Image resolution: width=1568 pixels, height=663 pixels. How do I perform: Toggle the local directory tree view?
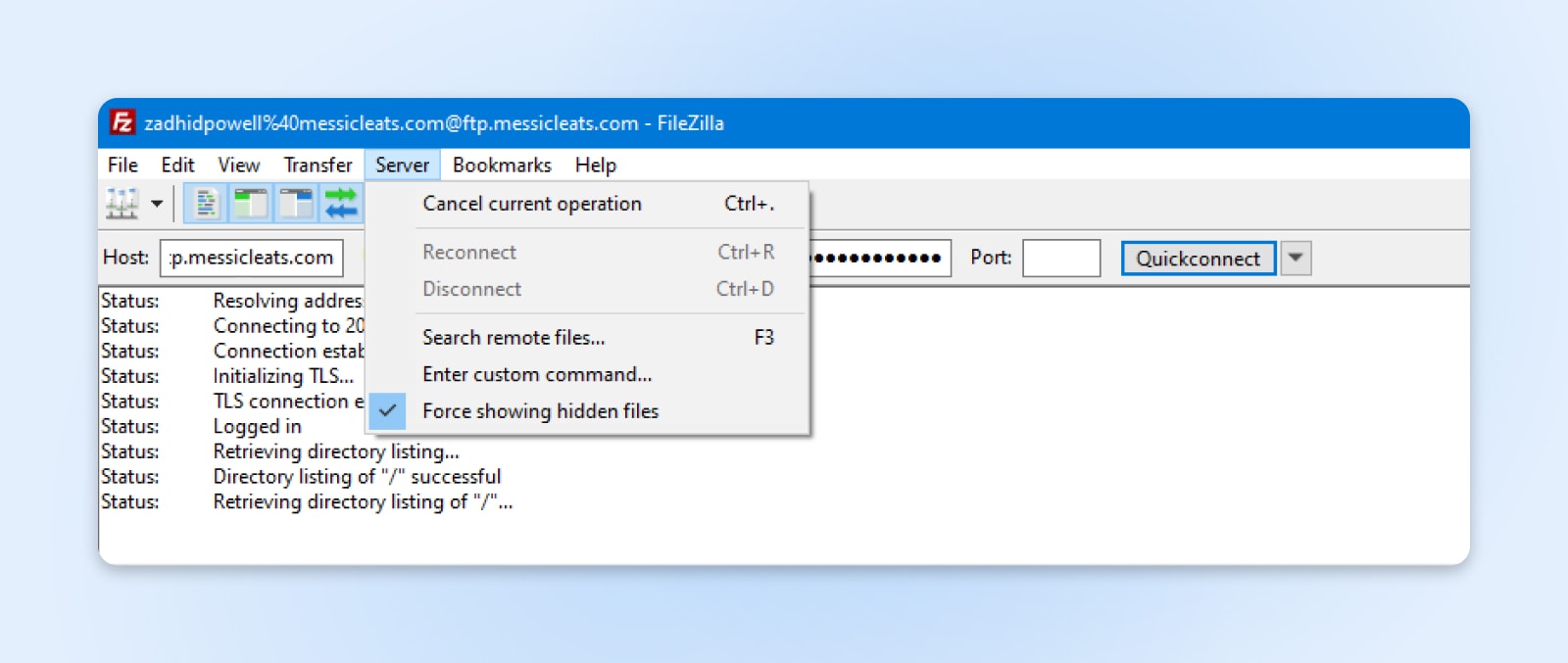[251, 203]
